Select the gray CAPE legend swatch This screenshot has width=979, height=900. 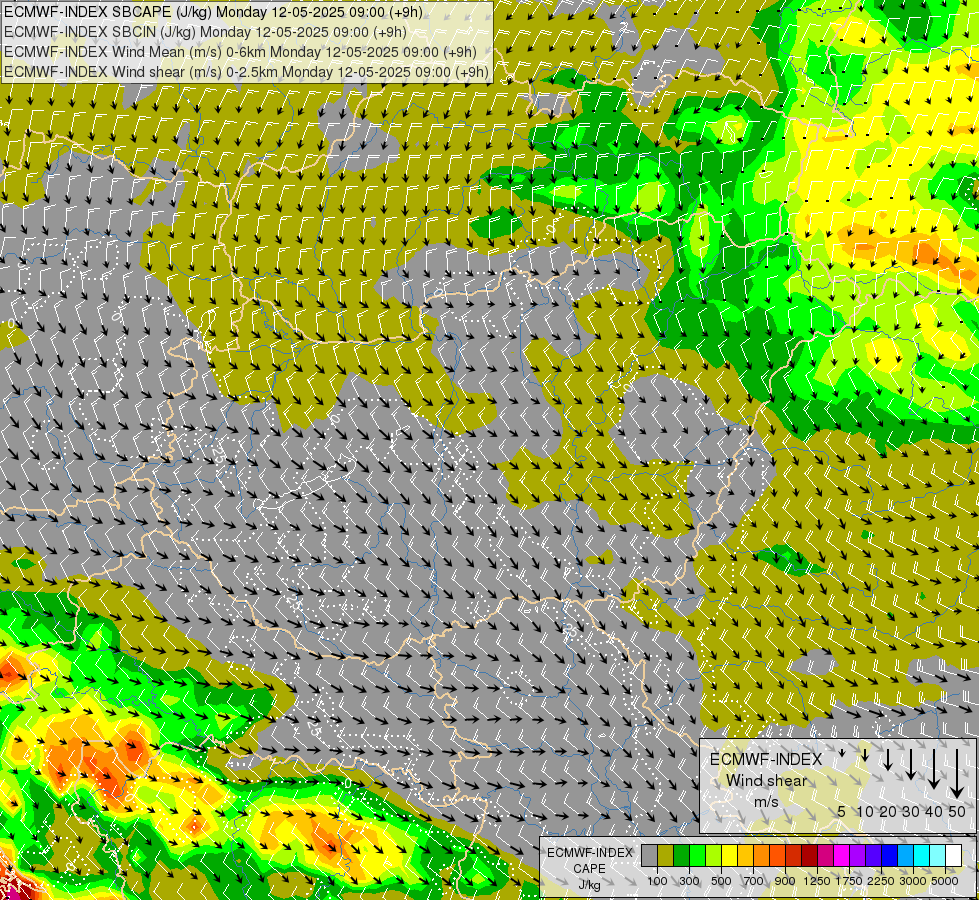point(649,856)
